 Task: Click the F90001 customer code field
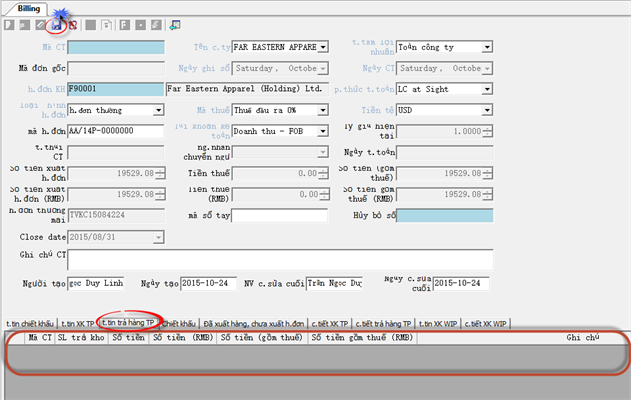(115, 89)
